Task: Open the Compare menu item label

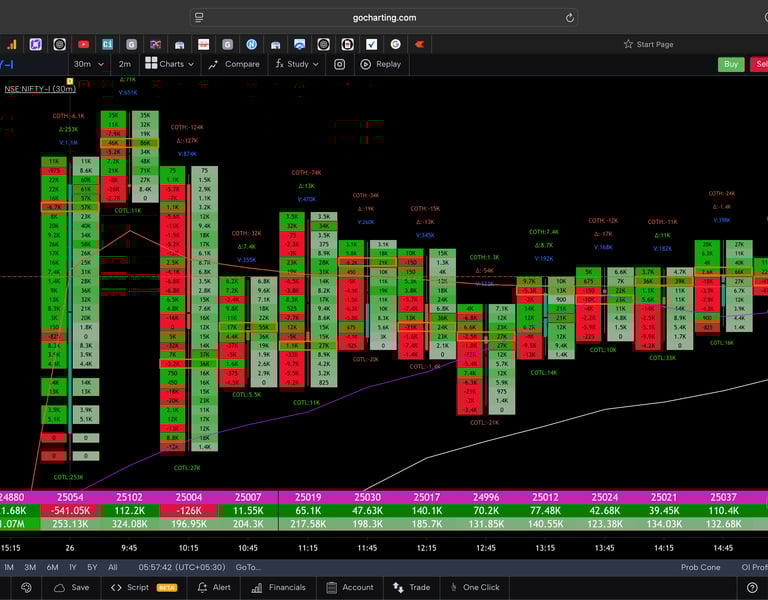Action: tap(242, 64)
